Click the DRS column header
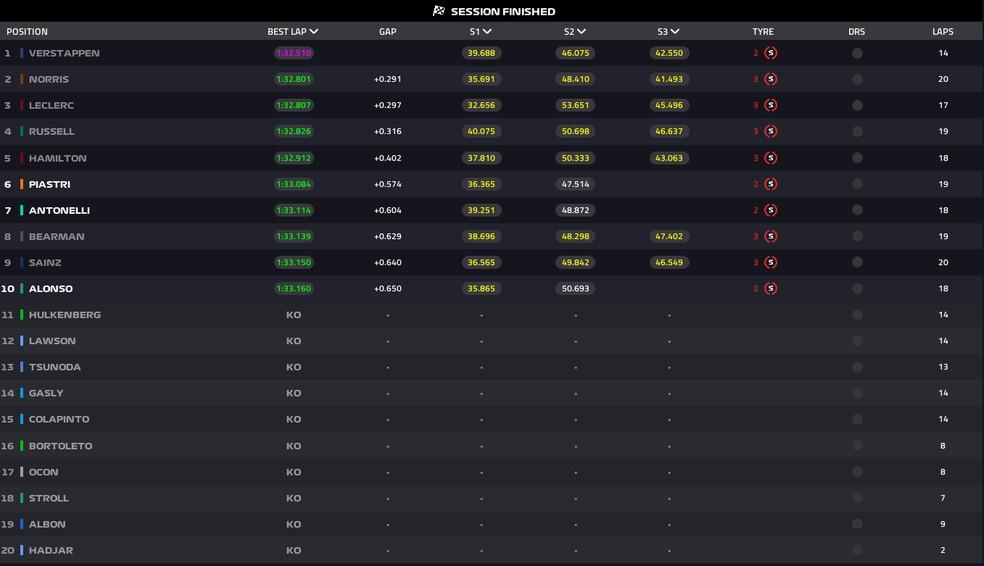The height and width of the screenshot is (566, 984). [857, 31]
